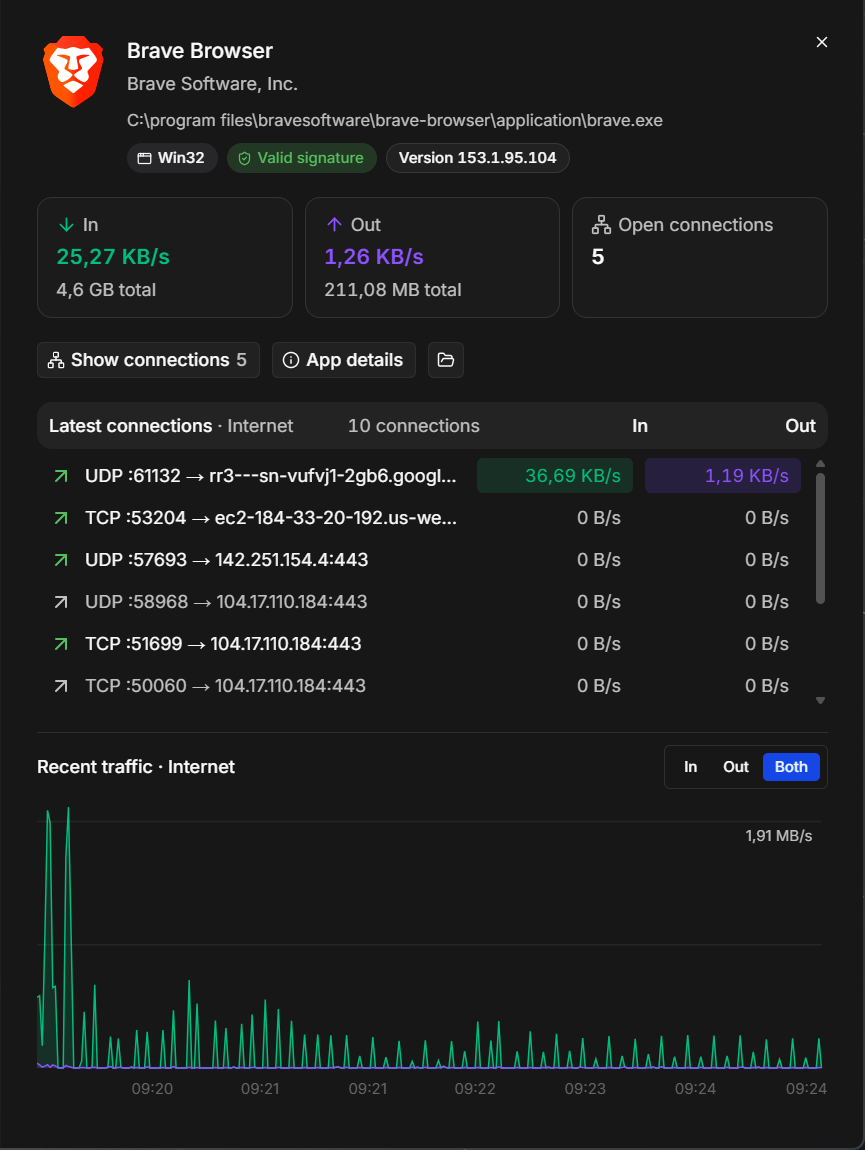Click the brave.exe file path text
Viewport: 865px width, 1150px height.
pyautogui.click(x=395, y=120)
